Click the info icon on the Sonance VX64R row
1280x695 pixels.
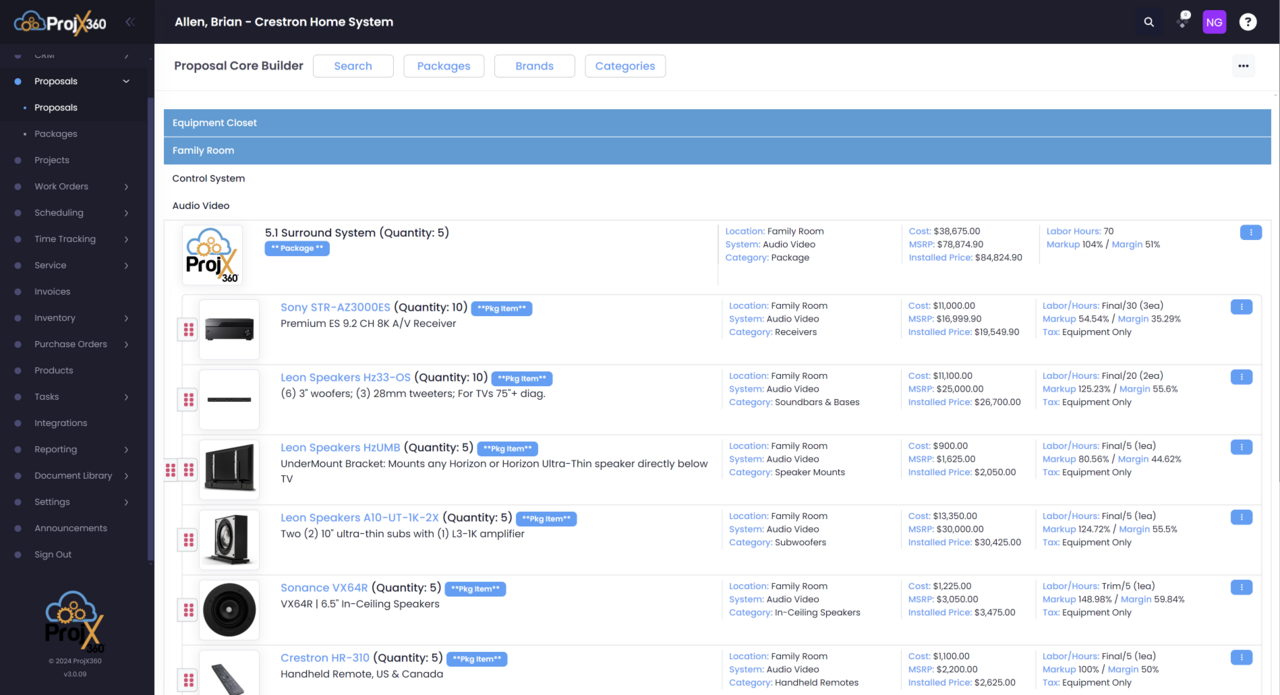[1241, 587]
